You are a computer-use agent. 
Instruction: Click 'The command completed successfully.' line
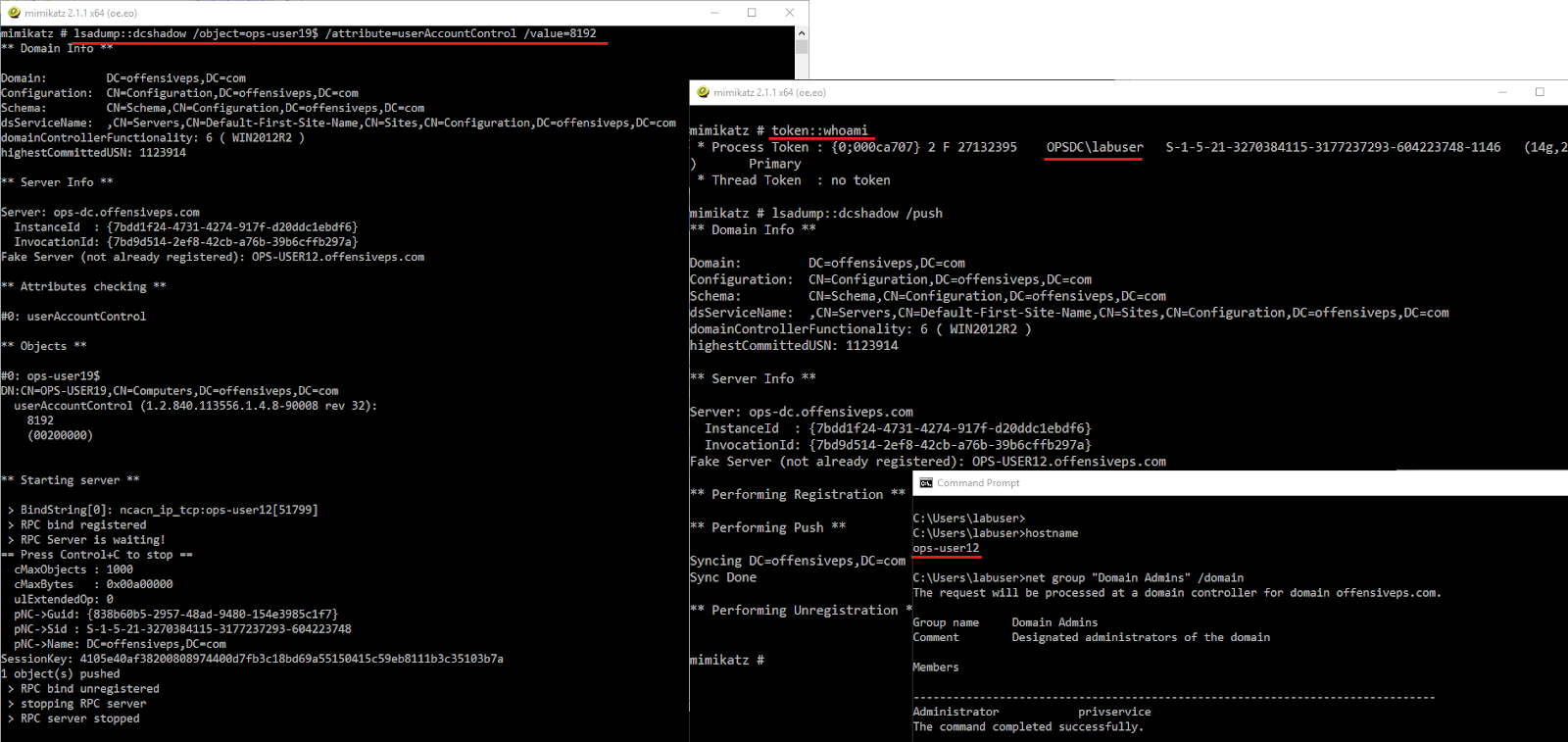coord(1028,726)
